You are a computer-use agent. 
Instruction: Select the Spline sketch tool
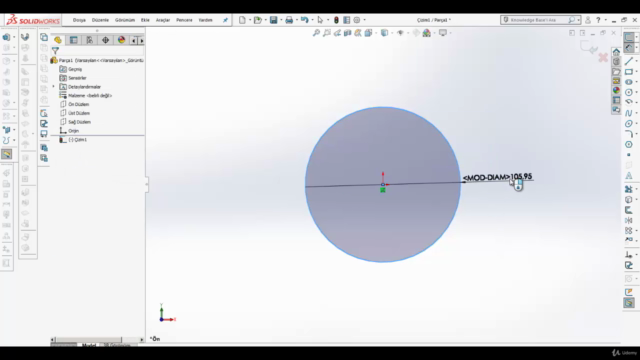click(x=629, y=113)
